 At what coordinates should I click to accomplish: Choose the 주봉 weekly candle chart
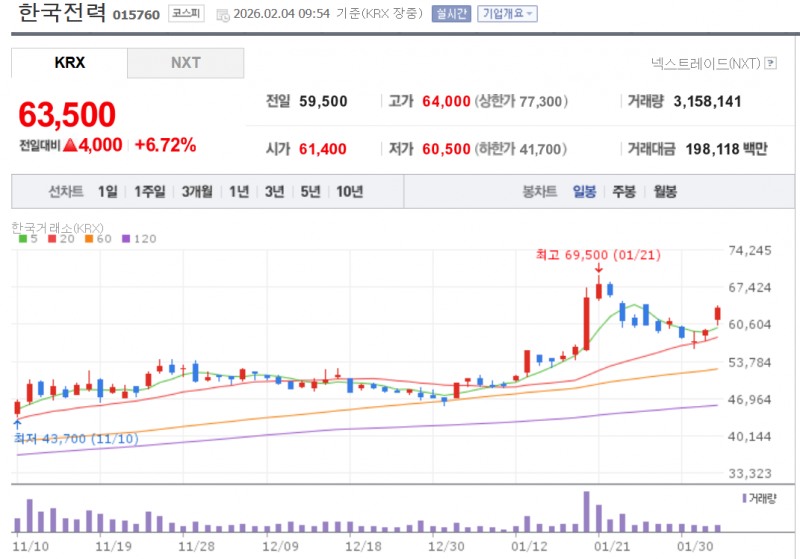click(x=624, y=192)
